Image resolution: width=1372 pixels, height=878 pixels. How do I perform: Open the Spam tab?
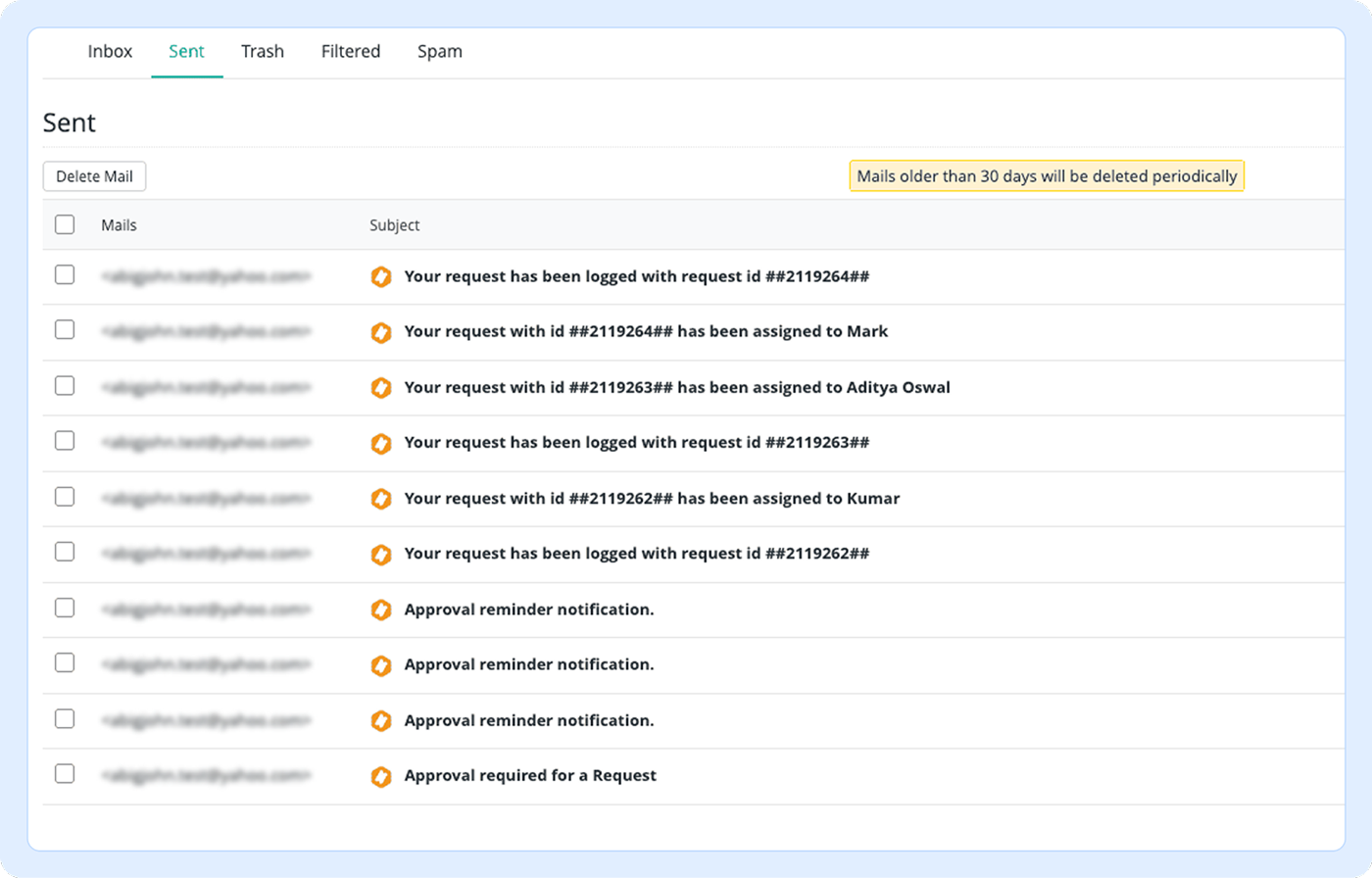(x=439, y=51)
